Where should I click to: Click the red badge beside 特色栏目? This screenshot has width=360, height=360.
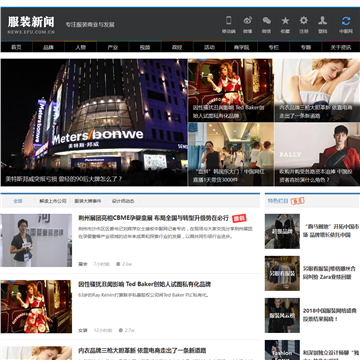(297, 201)
